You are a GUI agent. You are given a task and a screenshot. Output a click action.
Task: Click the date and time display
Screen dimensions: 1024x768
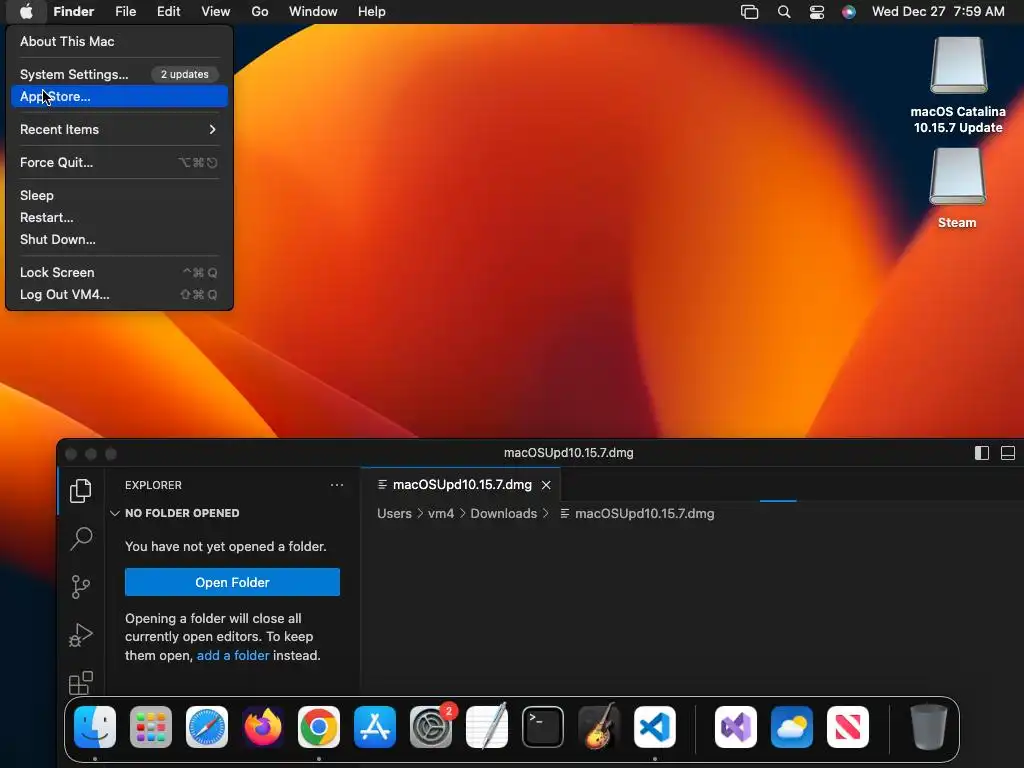(x=938, y=12)
